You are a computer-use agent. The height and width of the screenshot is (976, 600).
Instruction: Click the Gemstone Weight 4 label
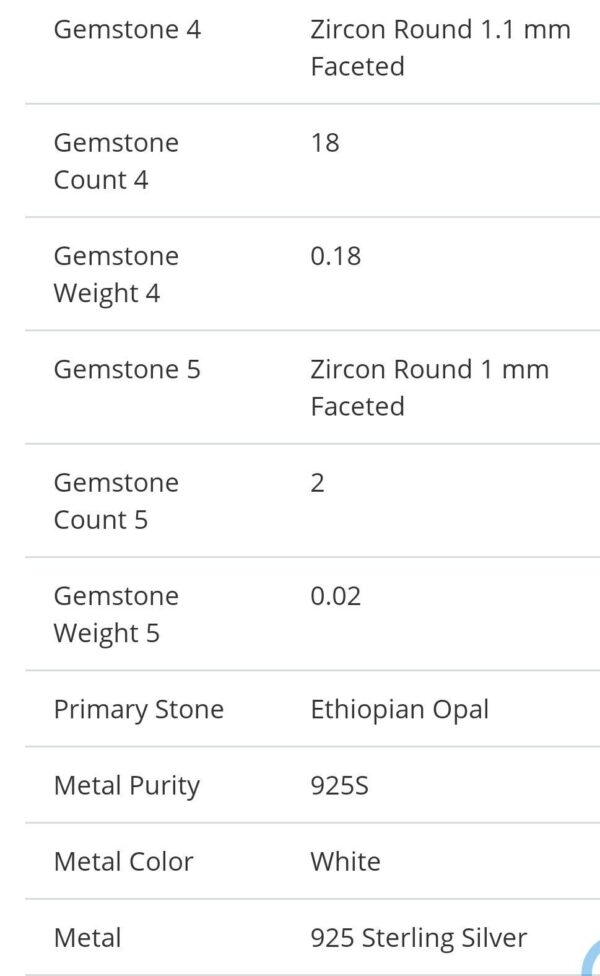[116, 274]
